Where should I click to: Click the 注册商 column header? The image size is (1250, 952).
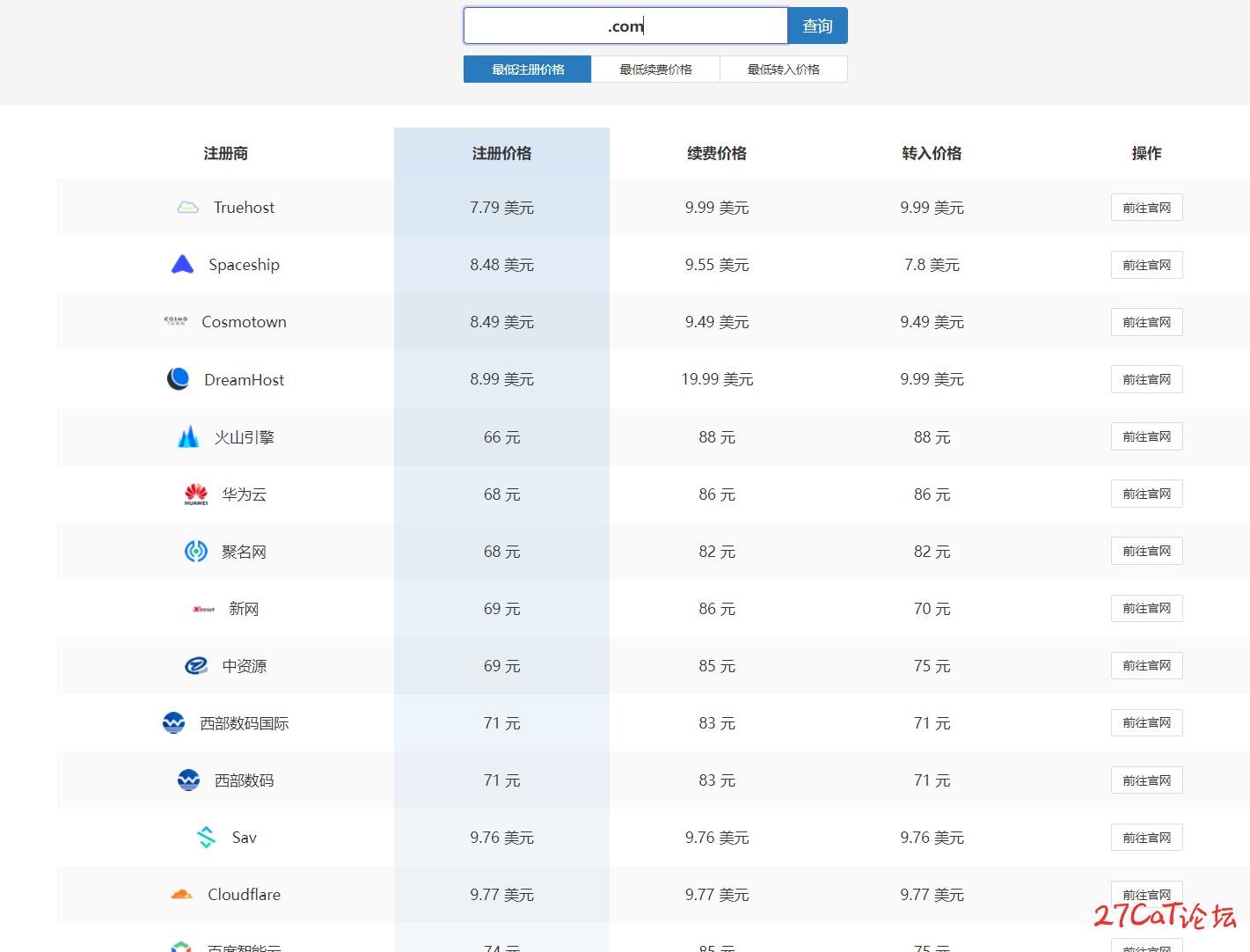click(226, 153)
